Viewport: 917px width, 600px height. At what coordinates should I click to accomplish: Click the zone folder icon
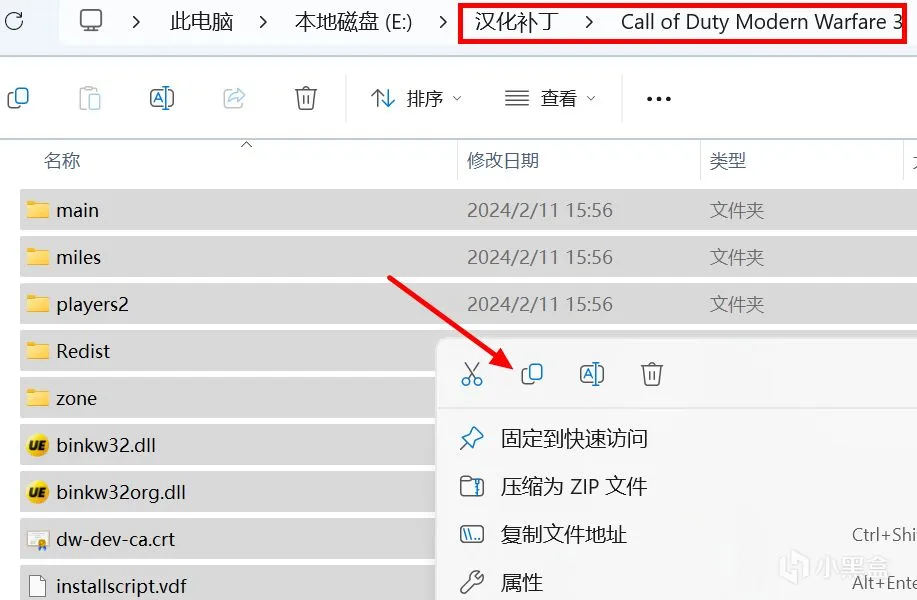37,397
